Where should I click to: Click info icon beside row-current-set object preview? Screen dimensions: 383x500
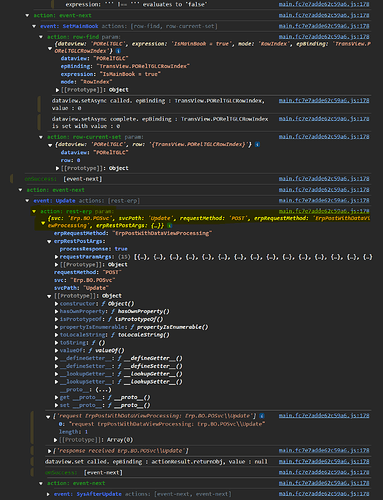tap(257, 144)
